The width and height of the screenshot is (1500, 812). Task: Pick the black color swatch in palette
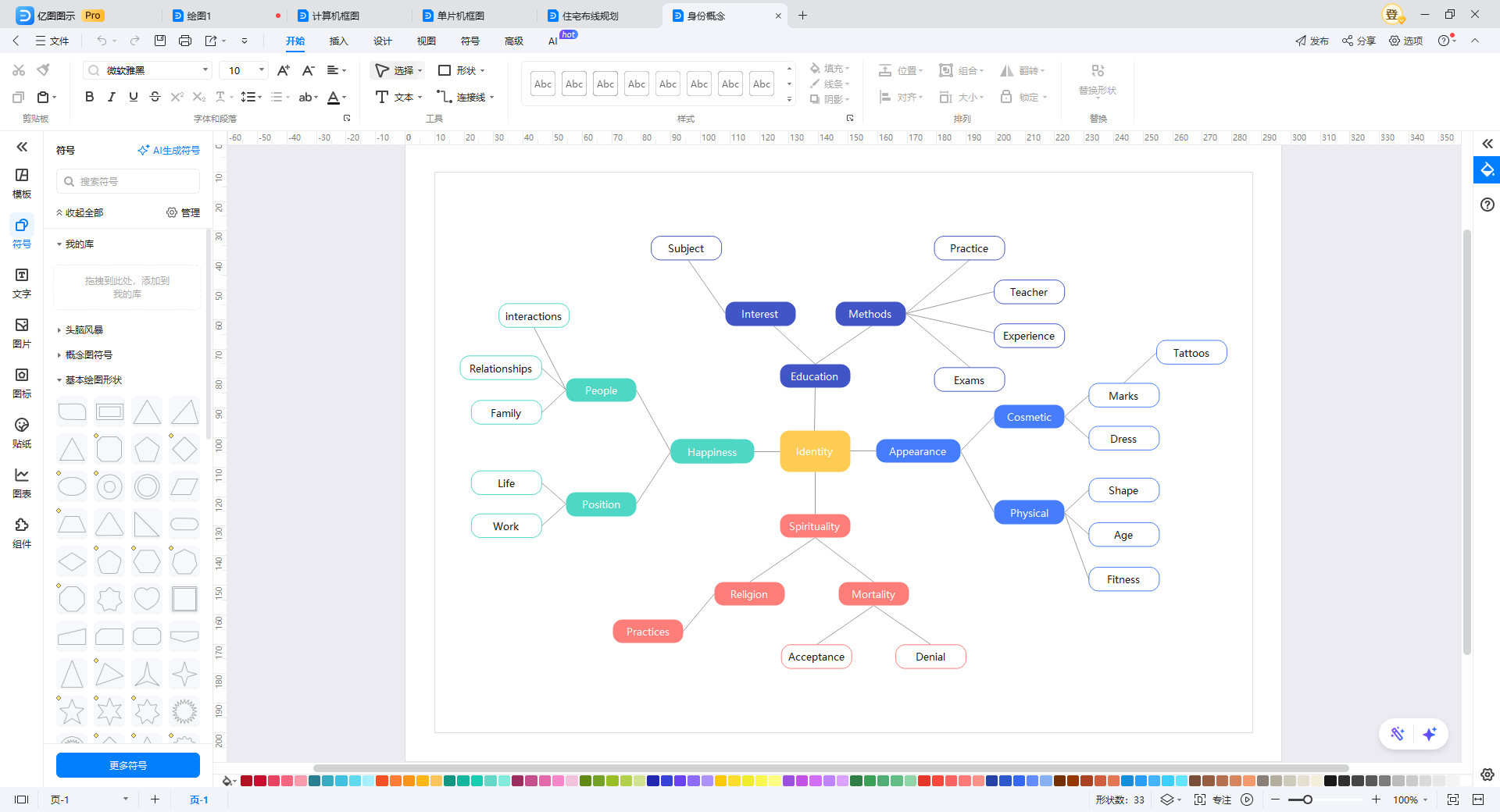coord(1330,781)
